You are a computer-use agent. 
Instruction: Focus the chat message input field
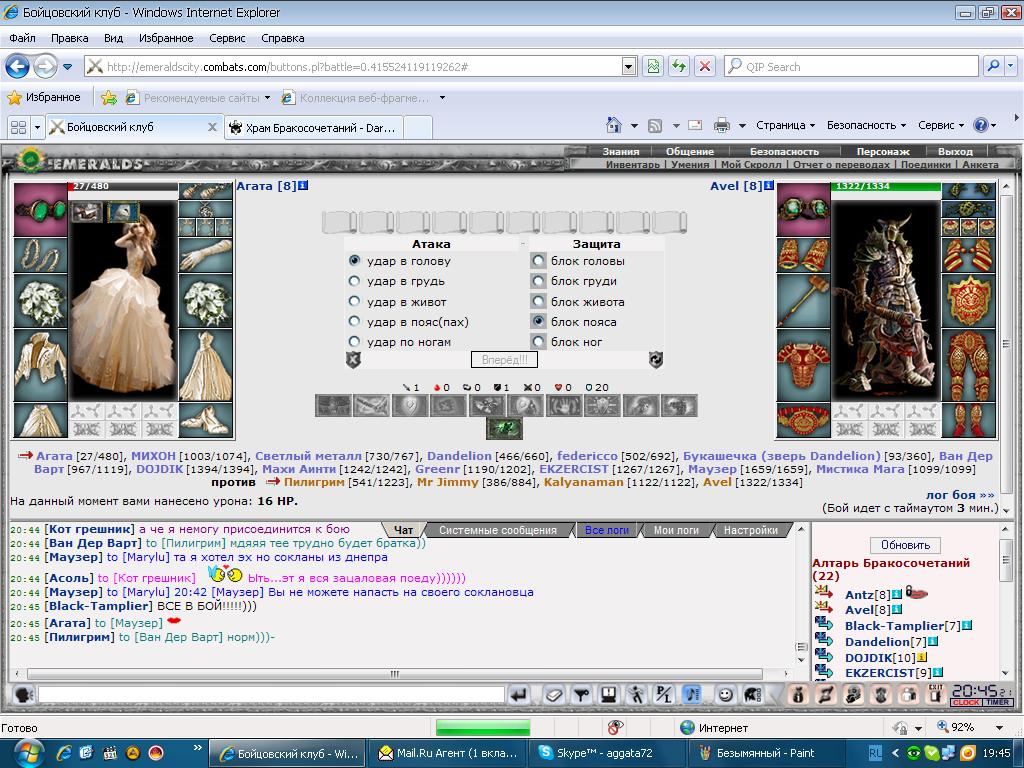[x=271, y=694]
